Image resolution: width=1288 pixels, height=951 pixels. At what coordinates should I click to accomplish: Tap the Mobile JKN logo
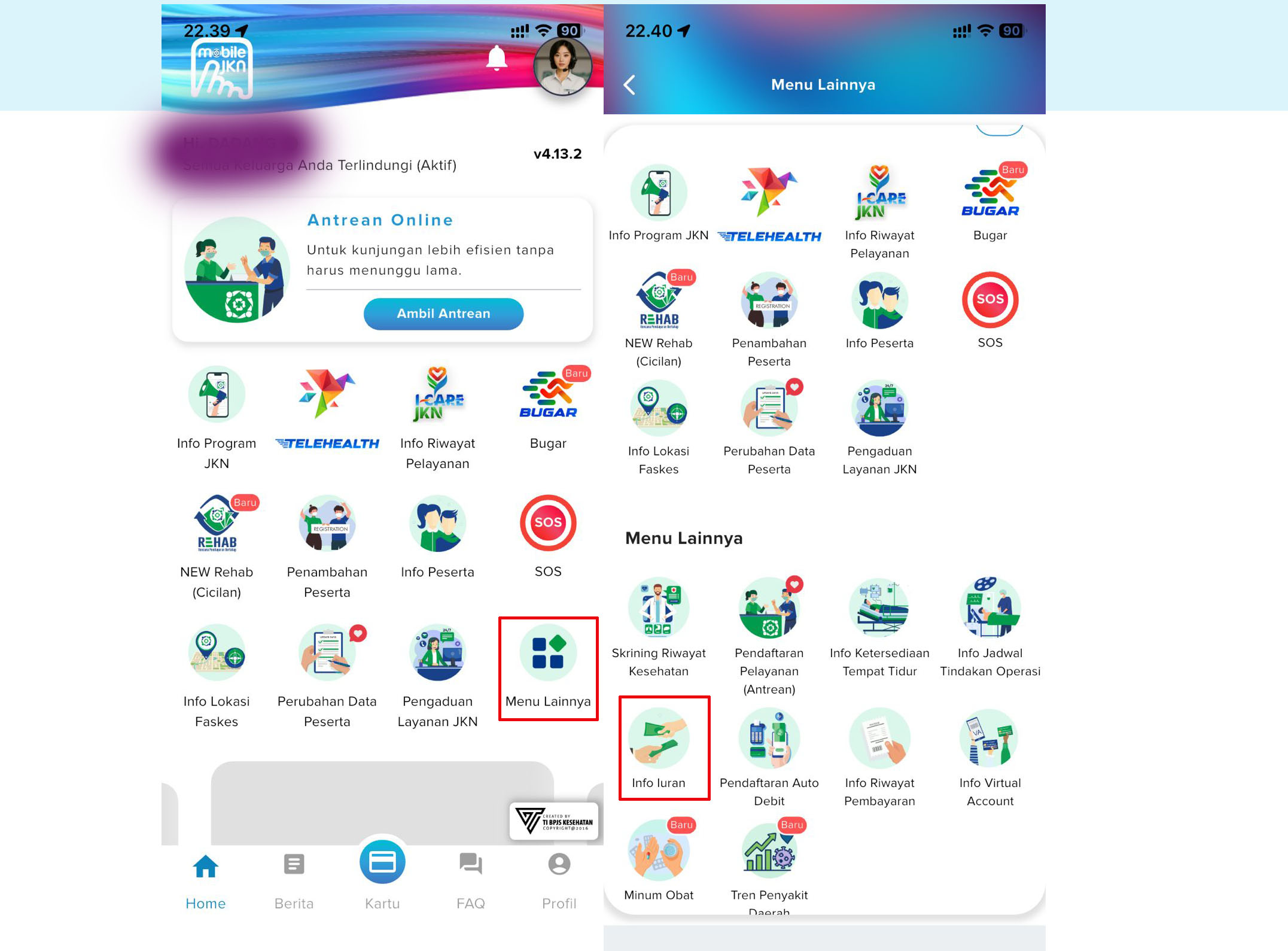221,68
